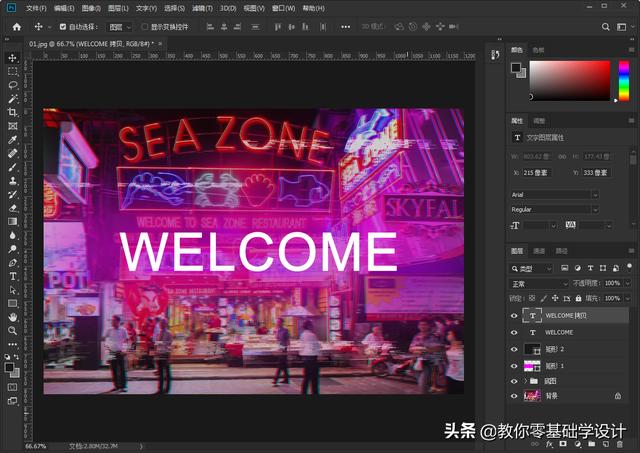Screen dimensions: 640x453
Task: Select the Frame tool
Action: pyautogui.click(x=13, y=126)
